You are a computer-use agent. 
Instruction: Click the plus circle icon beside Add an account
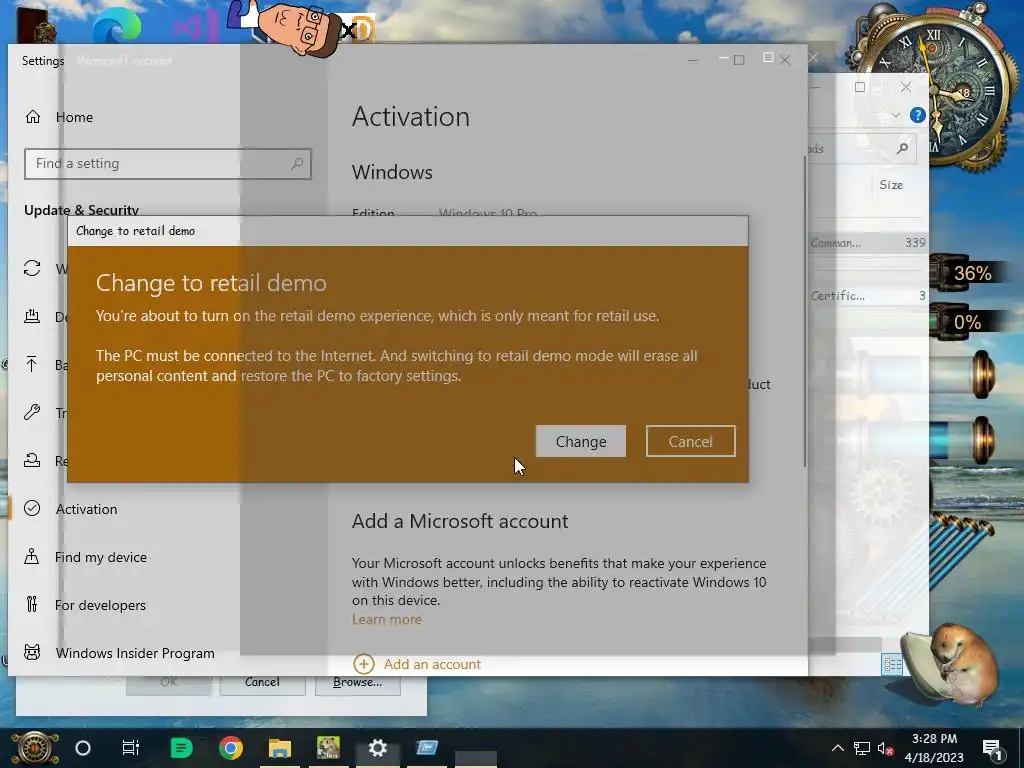click(x=364, y=664)
